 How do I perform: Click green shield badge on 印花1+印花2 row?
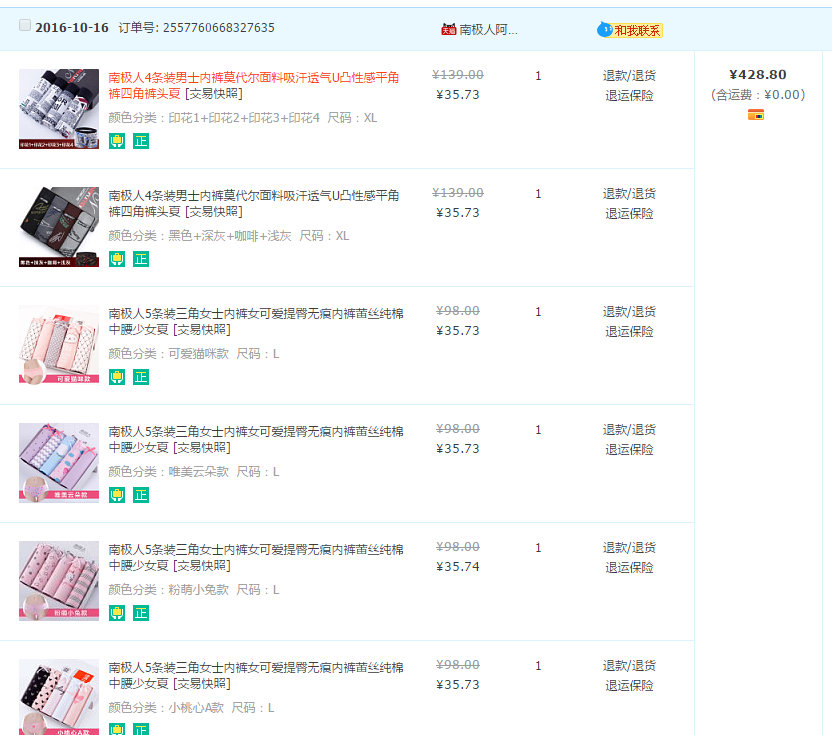tap(117, 141)
